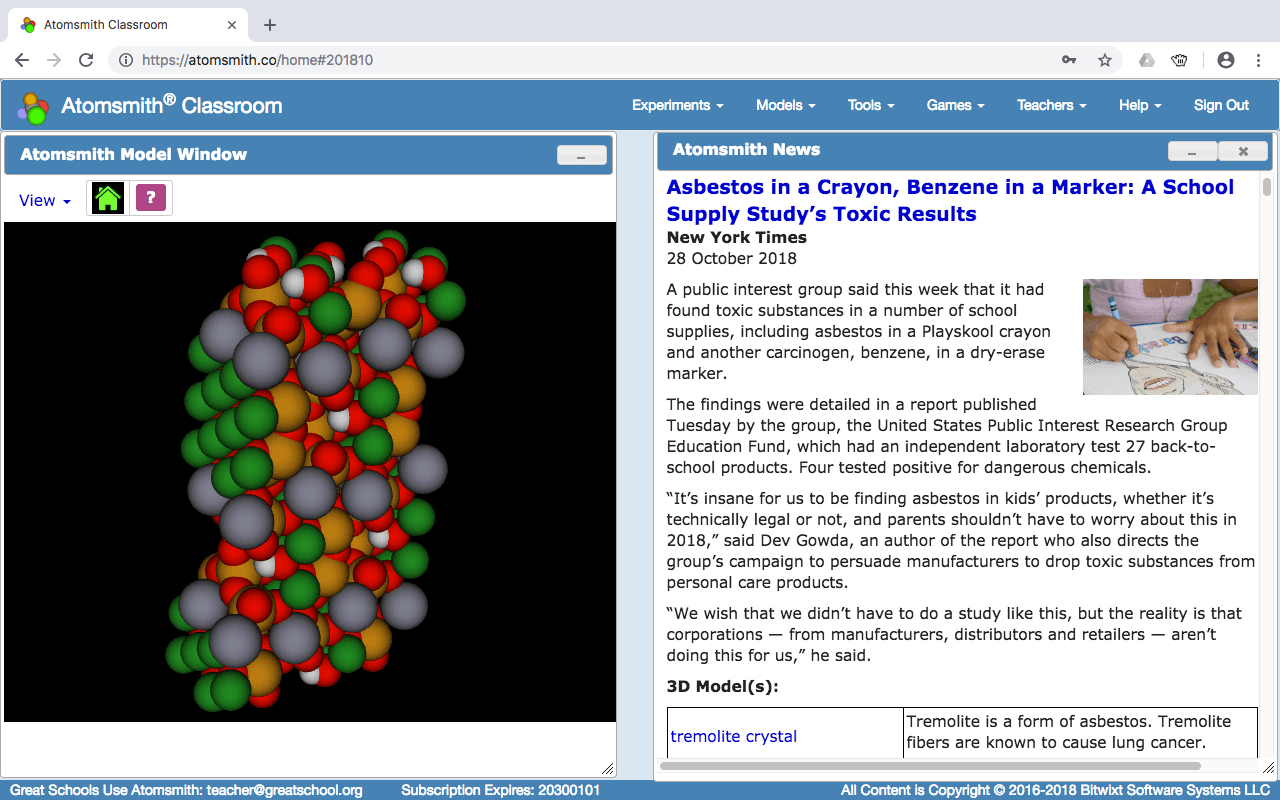The width and height of the screenshot is (1280, 800).
Task: Reload the page with refresh icon
Action: pos(86,60)
